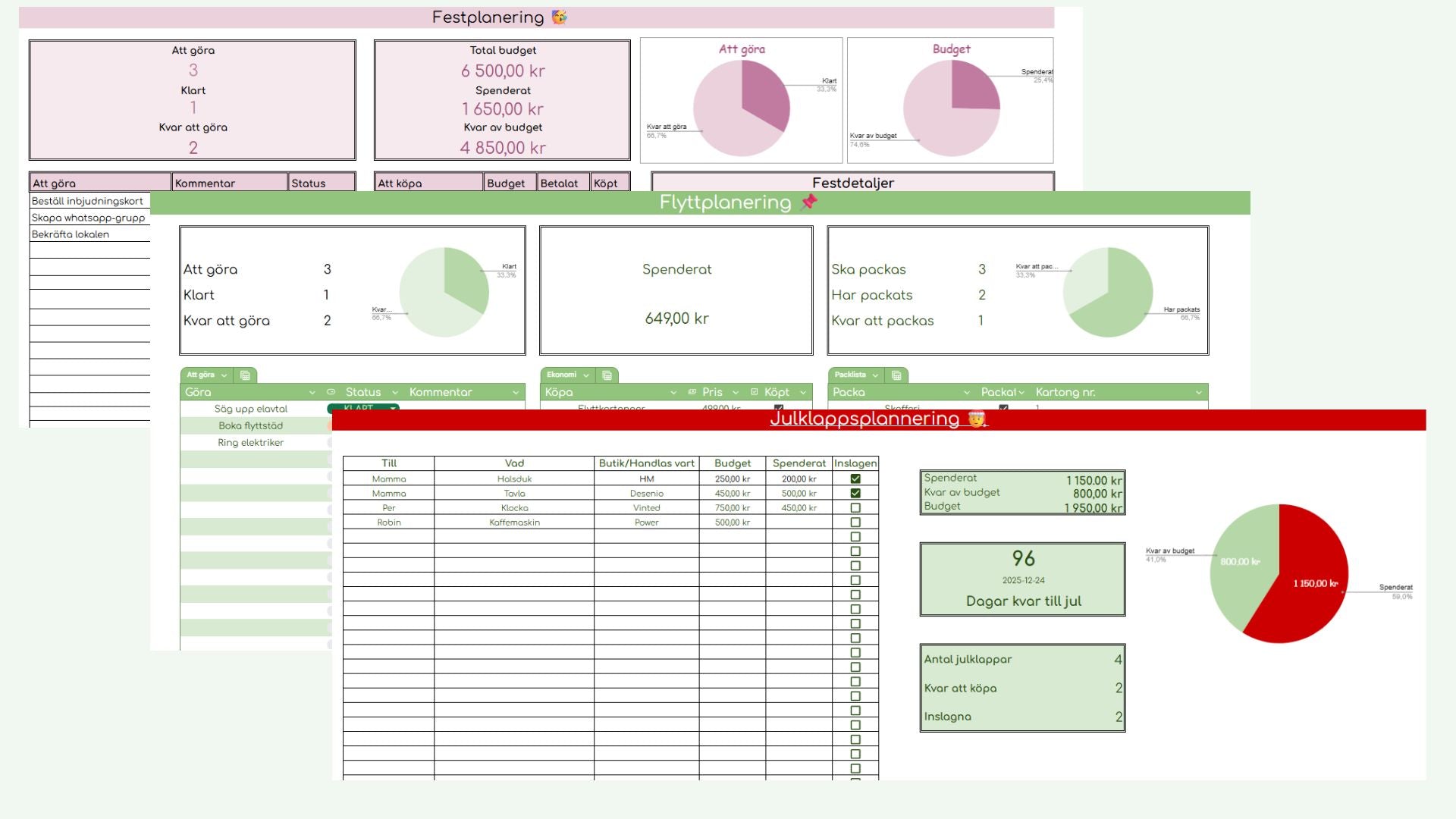Check Inslagen checkbox for Per's Klocka
The image size is (1456, 819).
855,508
